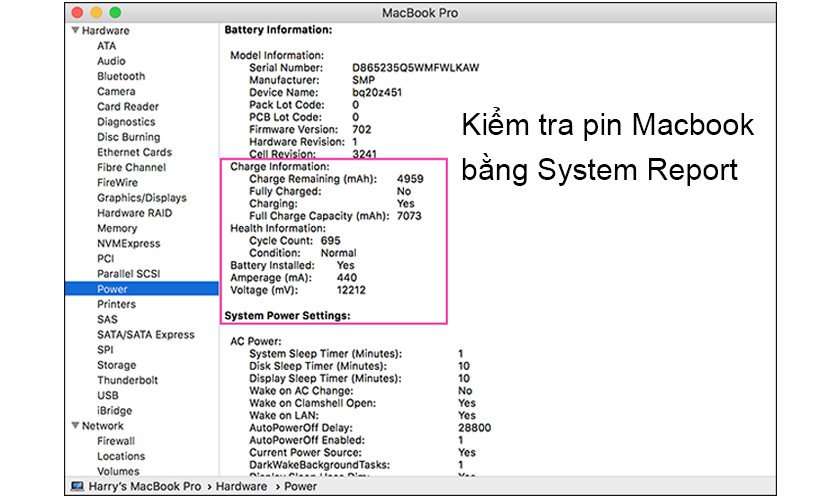This screenshot has height=500, width=840.
Task: Click Harry's MacBook Pro in path bar
Action: 145,486
